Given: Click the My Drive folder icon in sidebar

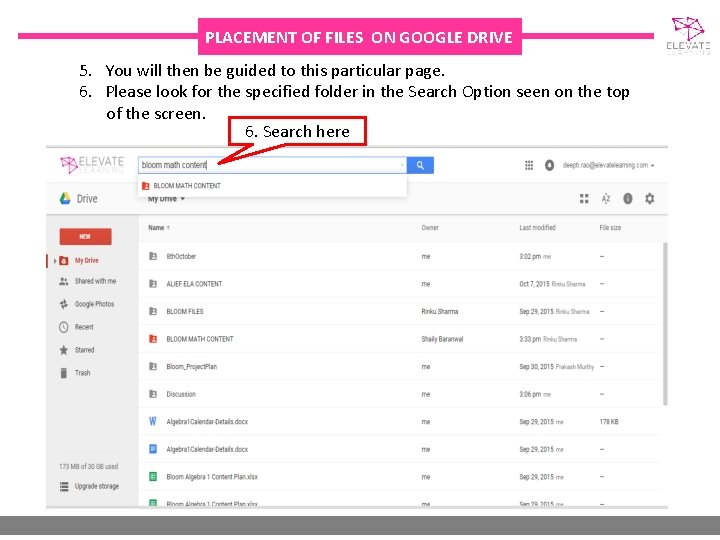Looking at the screenshot, I should pyautogui.click(x=64, y=261).
